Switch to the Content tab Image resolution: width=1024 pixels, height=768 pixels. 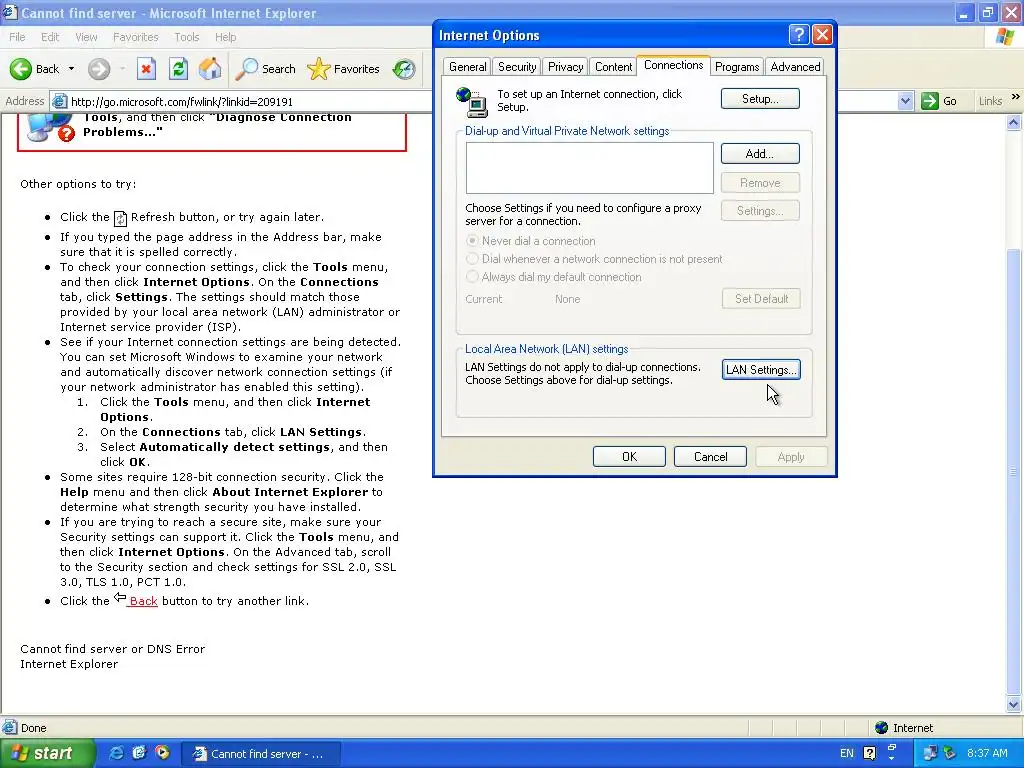pyautogui.click(x=613, y=67)
